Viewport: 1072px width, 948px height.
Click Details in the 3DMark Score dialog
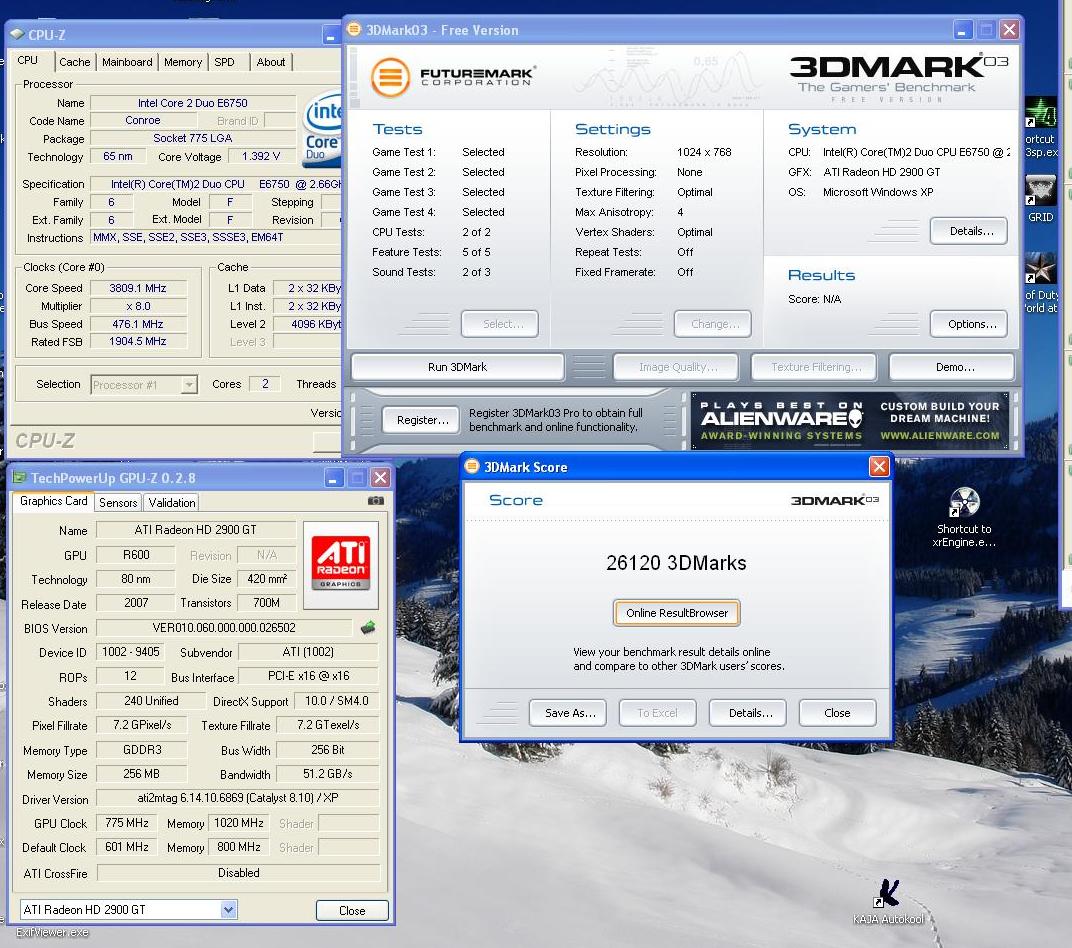coord(748,713)
